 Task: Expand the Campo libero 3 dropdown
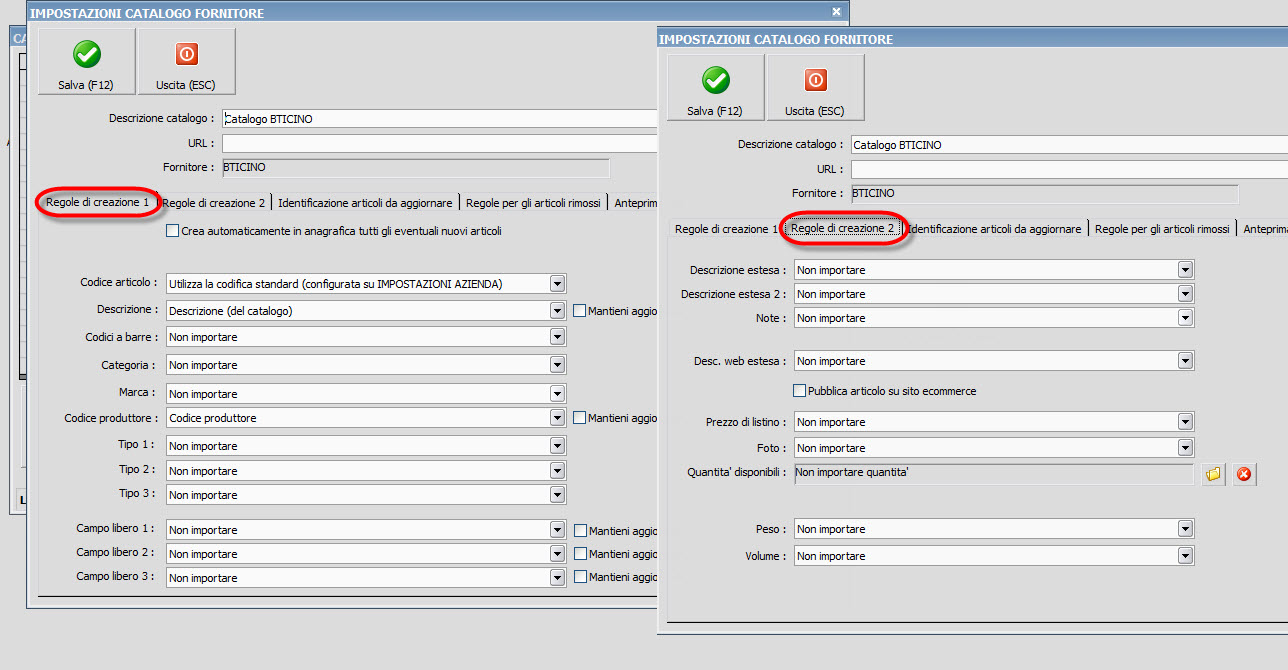tap(558, 578)
